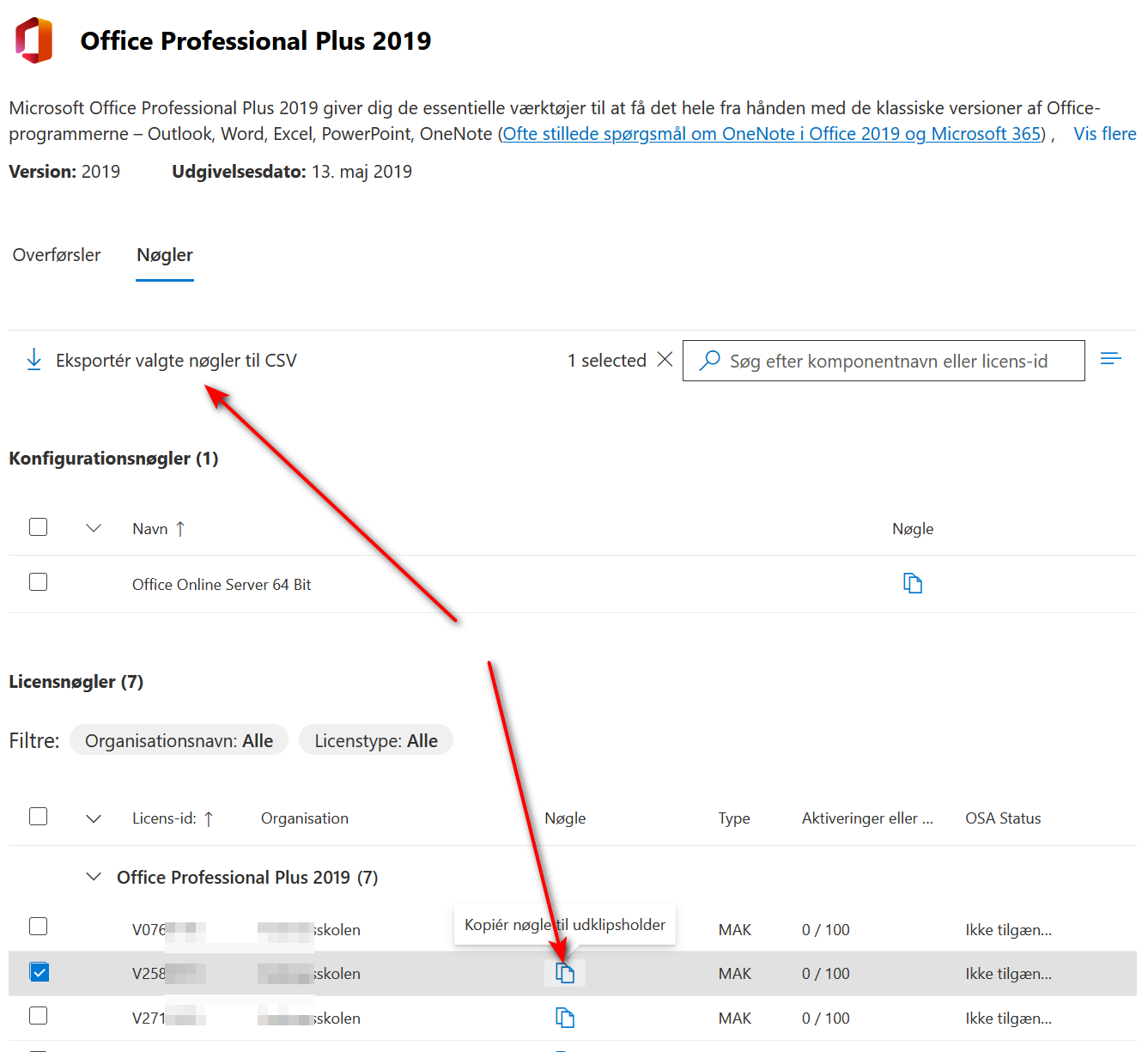
Task: Clear the selection with the X icon
Action: click(x=665, y=360)
